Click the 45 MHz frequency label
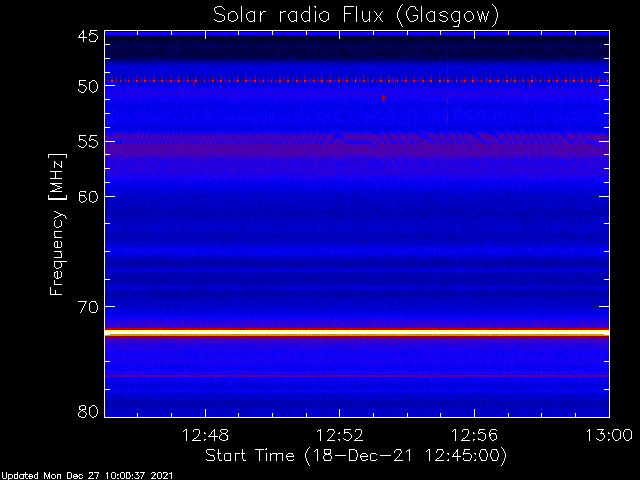Viewport: 640px width, 480px height. coord(88,37)
